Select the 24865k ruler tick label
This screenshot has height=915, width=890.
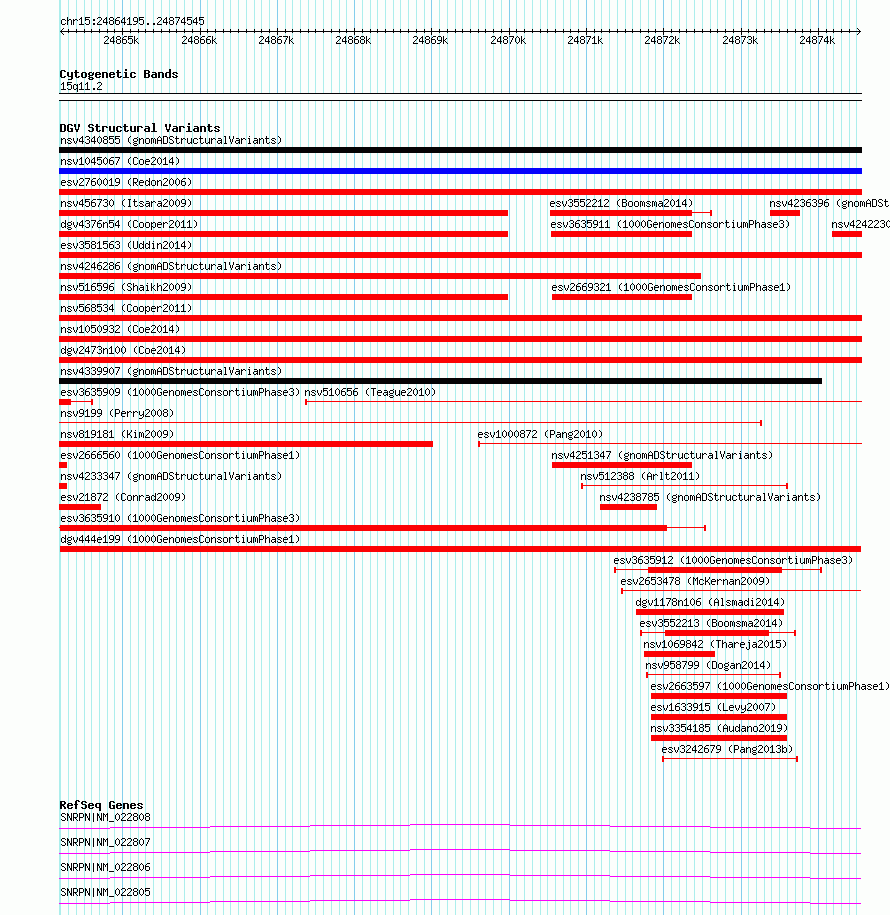click(121, 40)
